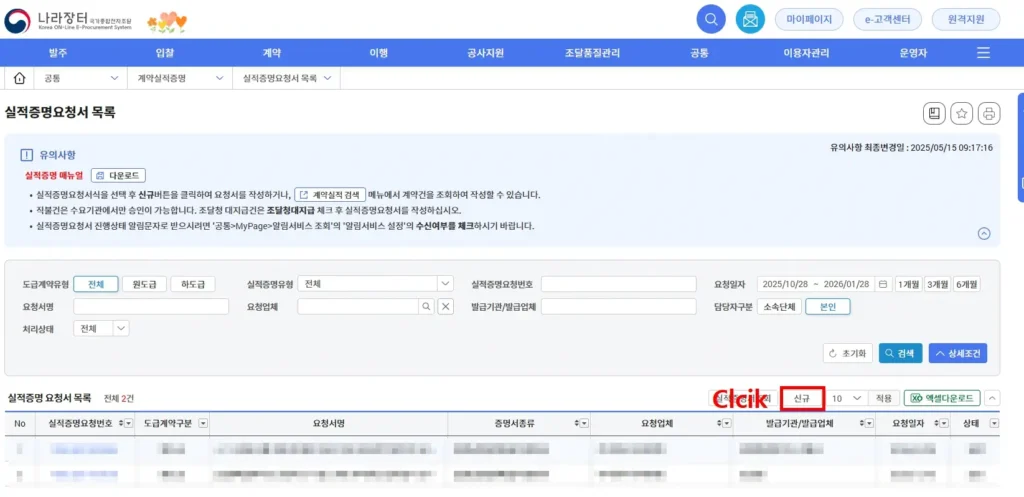Screen dimensions: 1024x497
Task: Click the blue search magnifier icon in header
Action: tap(711, 19)
